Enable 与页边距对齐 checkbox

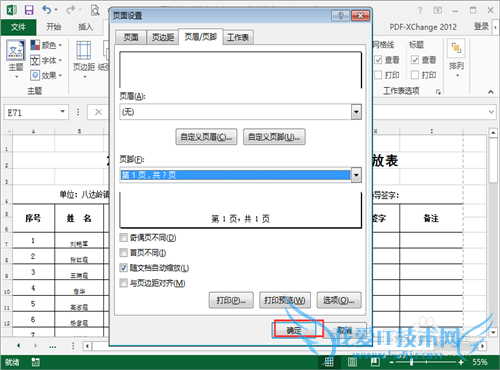(123, 283)
